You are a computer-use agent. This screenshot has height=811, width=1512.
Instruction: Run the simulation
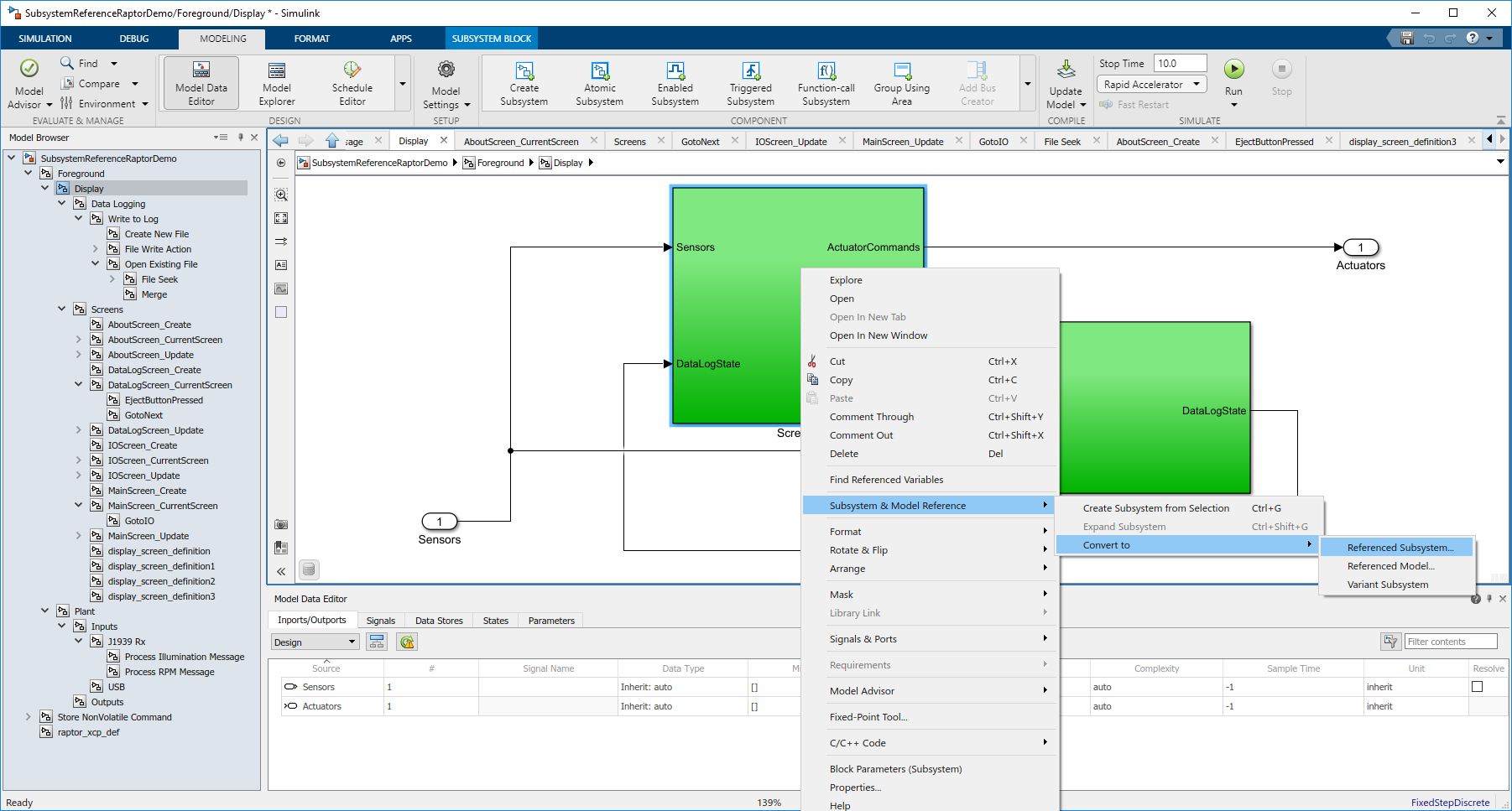click(1233, 70)
